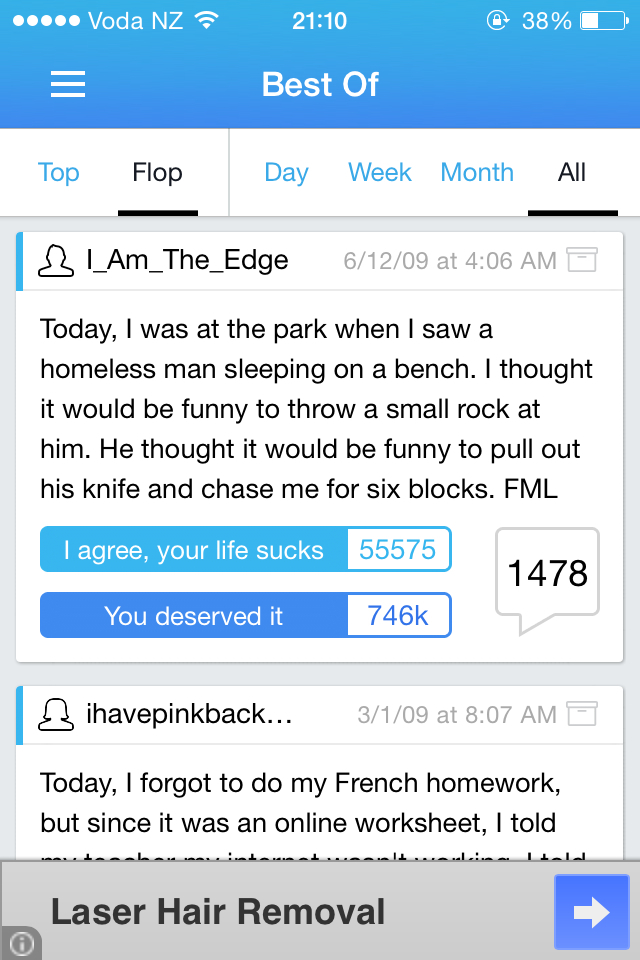Open I_Am_The_Edge username profile
The width and height of the screenshot is (640, 960).
pos(187,261)
